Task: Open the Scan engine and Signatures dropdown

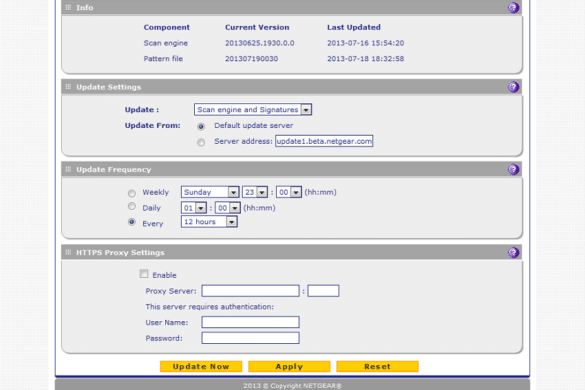Action: tap(253, 109)
